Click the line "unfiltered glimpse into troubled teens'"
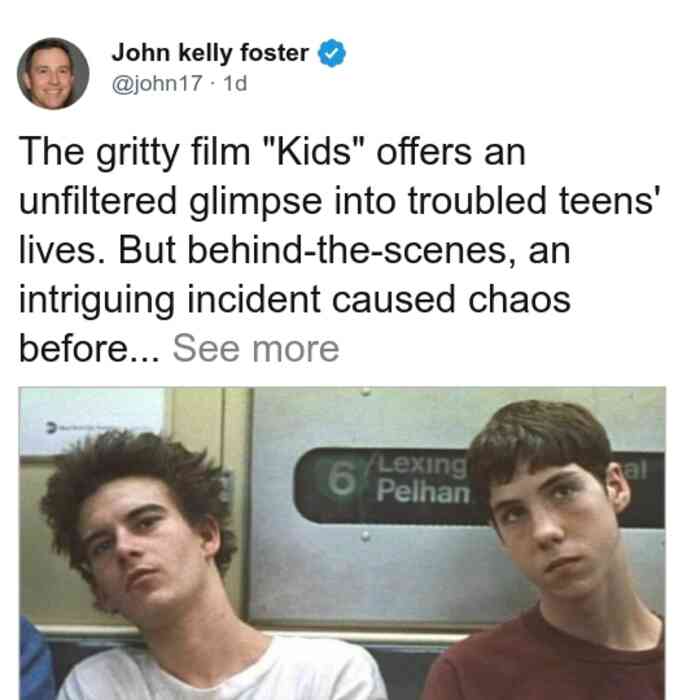 click(339, 201)
